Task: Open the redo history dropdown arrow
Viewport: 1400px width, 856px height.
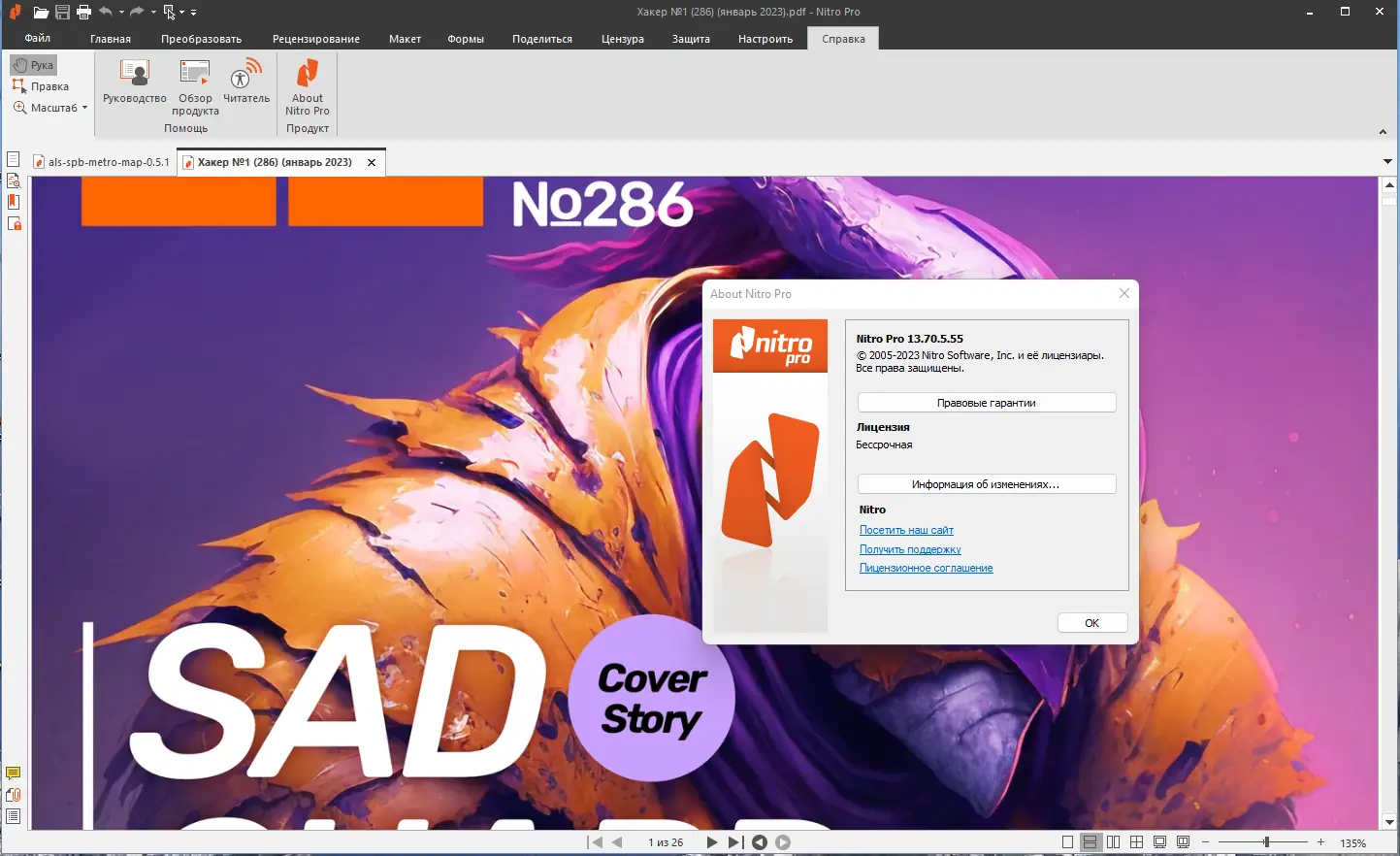Action: click(153, 13)
